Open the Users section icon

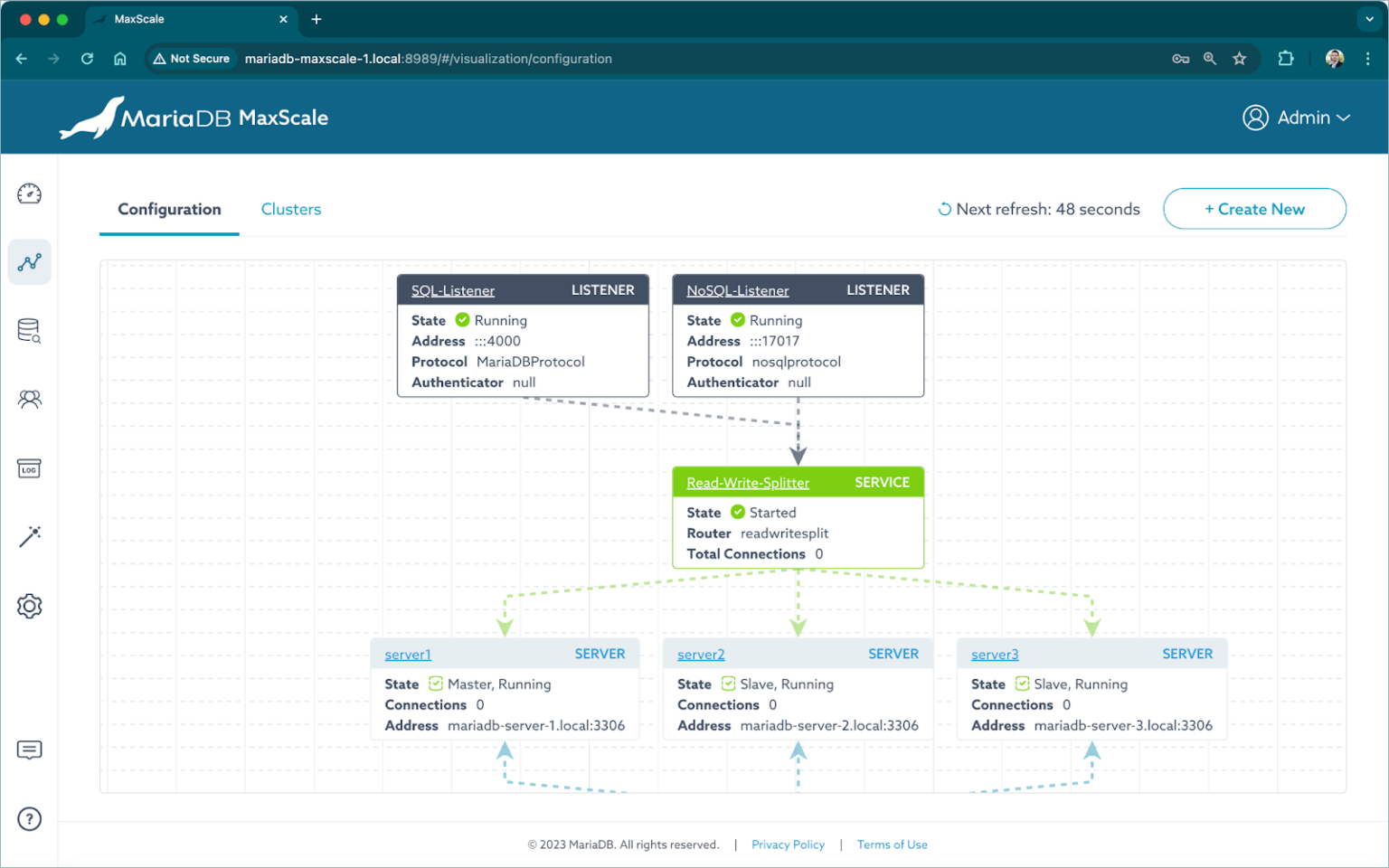(x=29, y=399)
